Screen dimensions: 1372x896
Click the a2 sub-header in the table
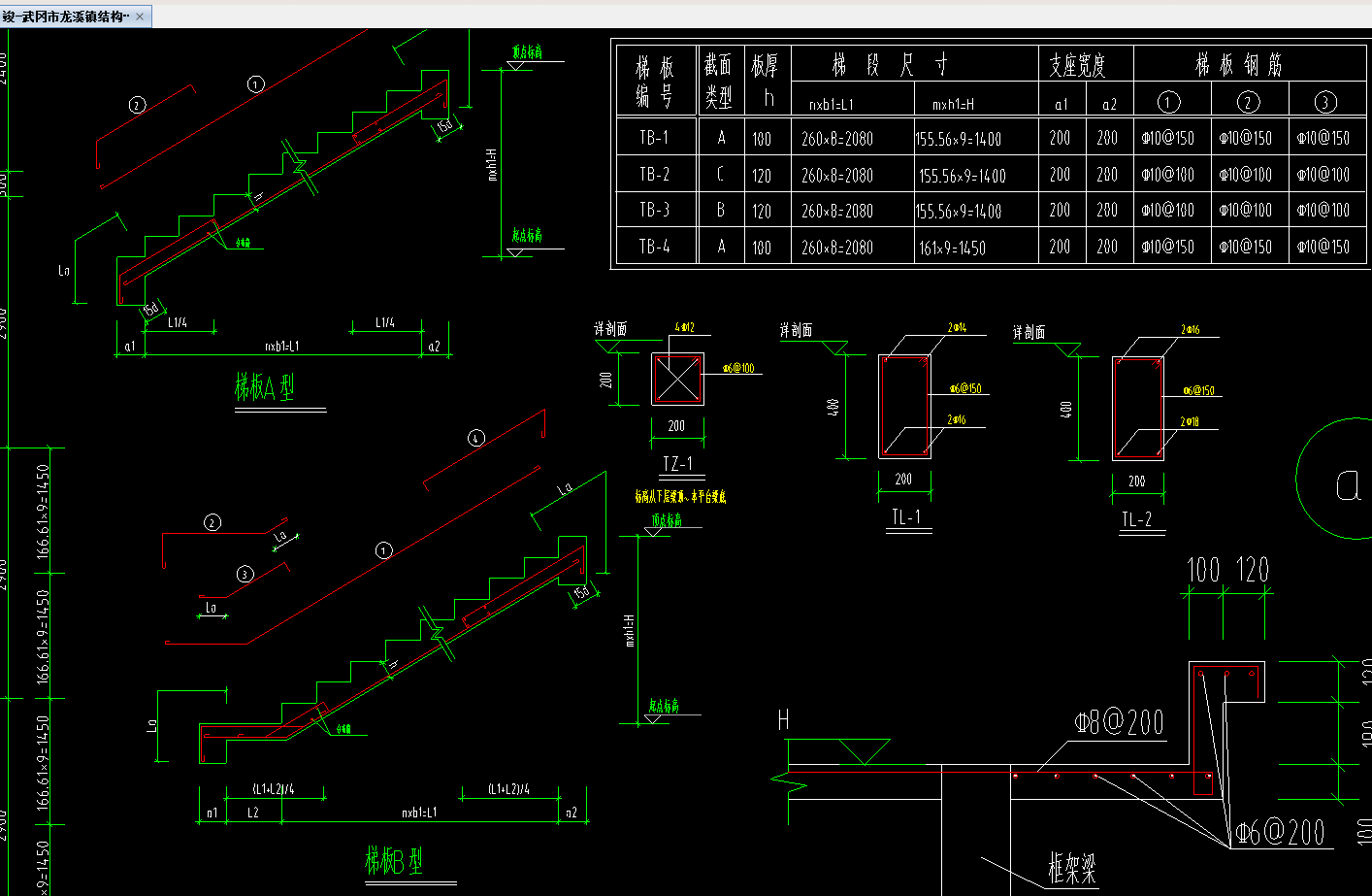pos(1109,104)
